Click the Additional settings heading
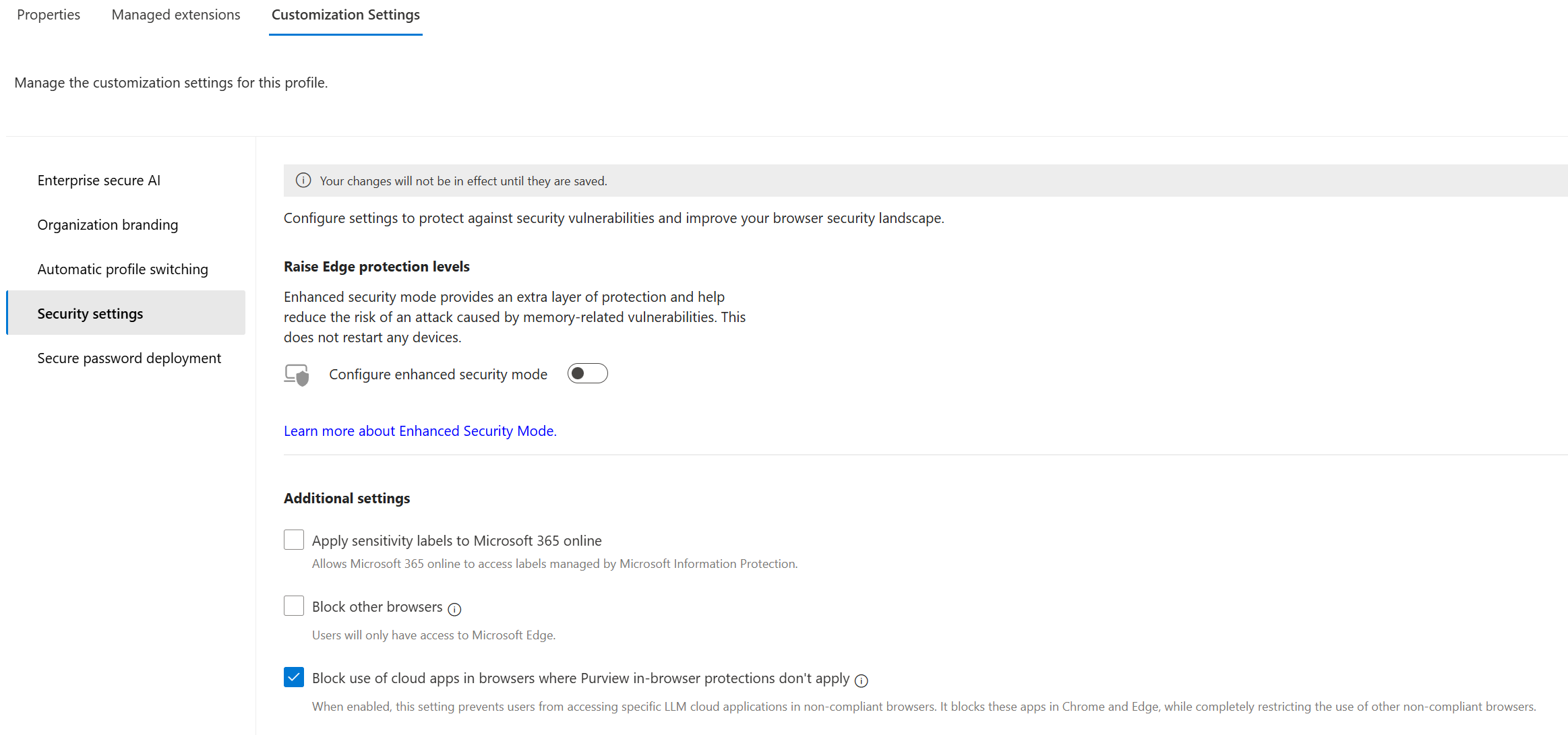 [346, 499]
